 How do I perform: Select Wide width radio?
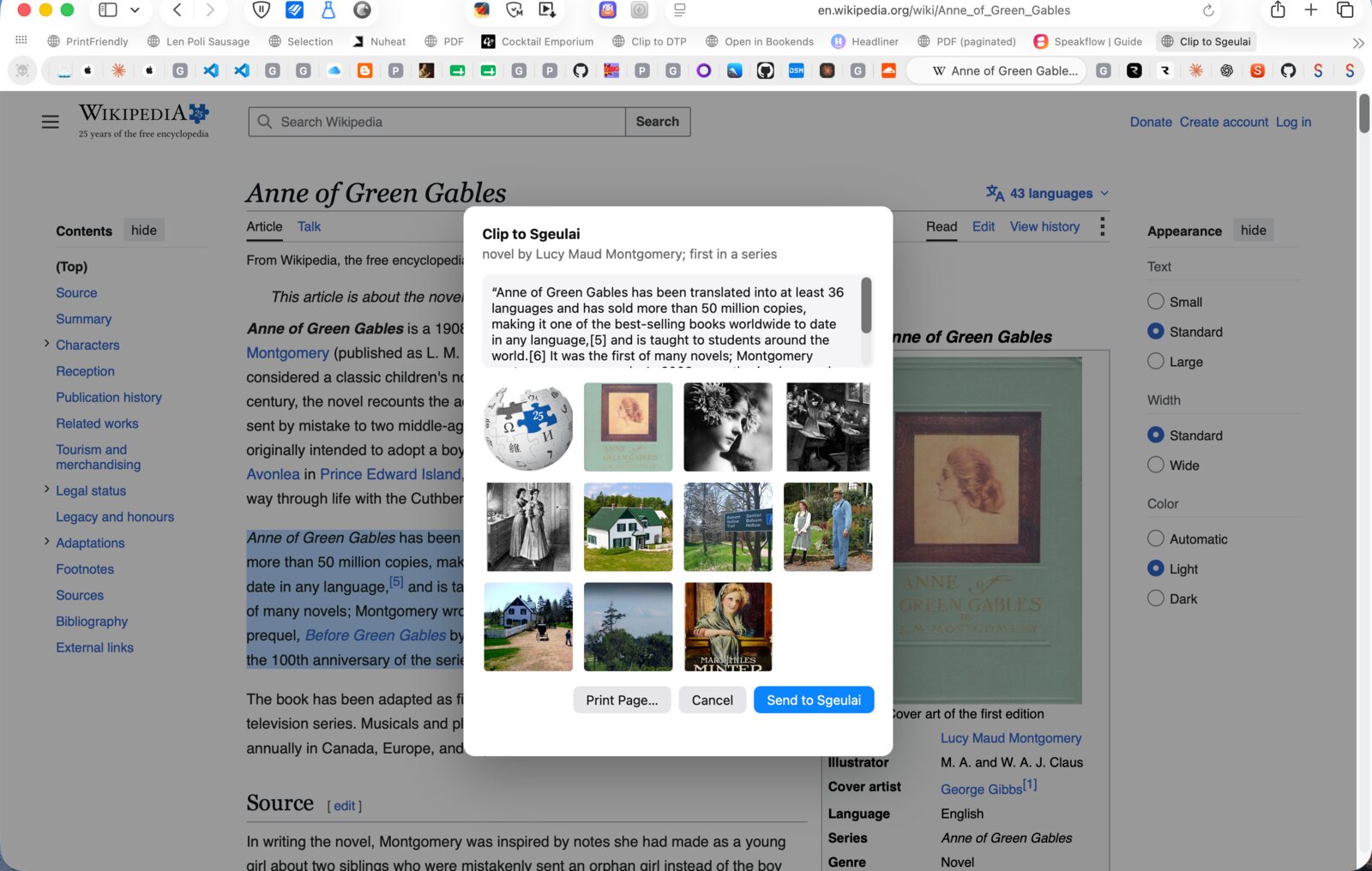tap(1156, 465)
